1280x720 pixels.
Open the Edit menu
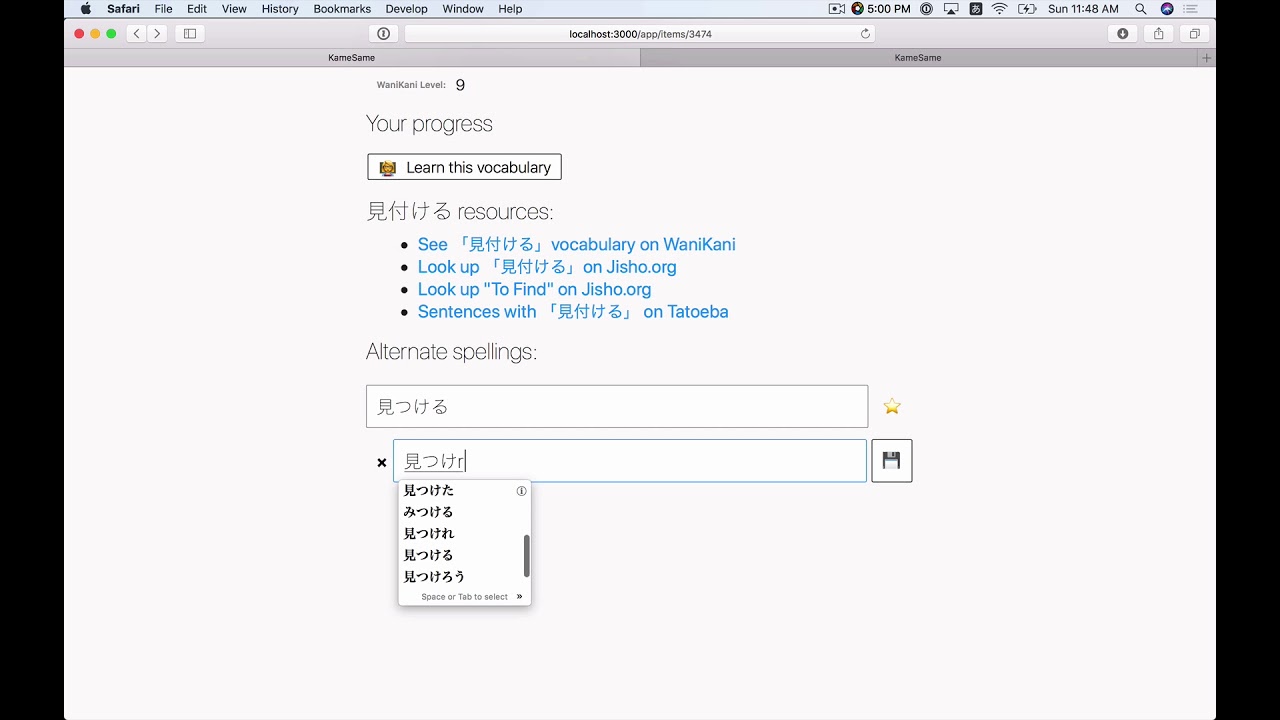(197, 9)
